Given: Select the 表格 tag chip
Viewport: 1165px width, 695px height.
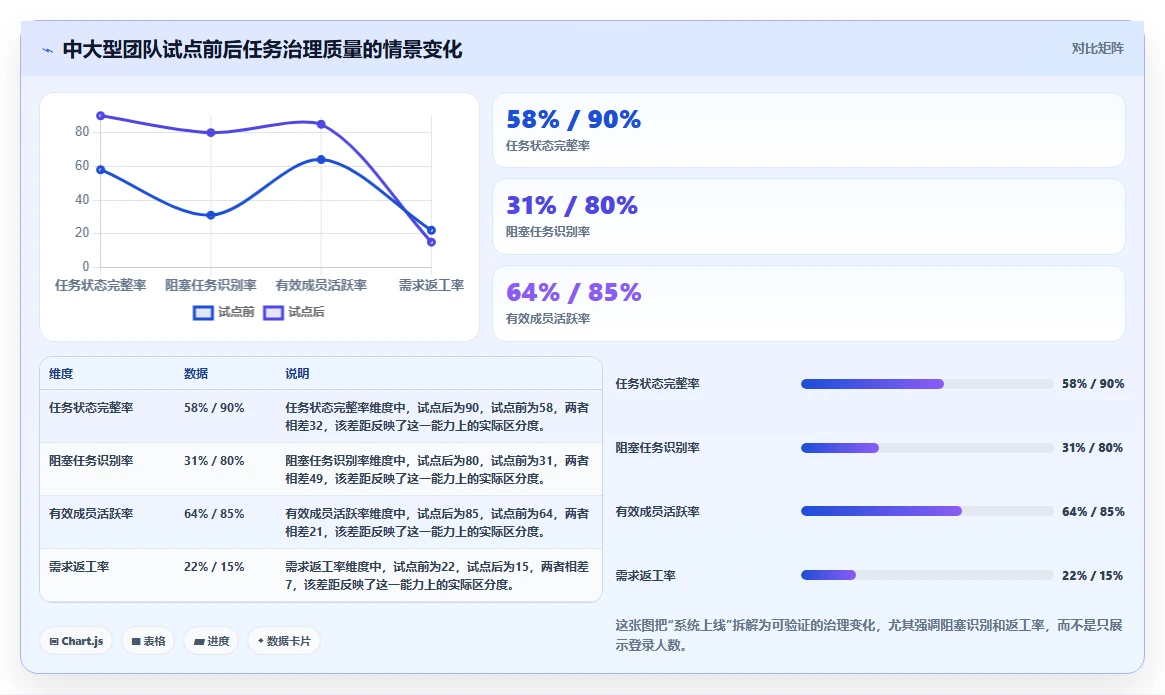Looking at the screenshot, I should pyautogui.click(x=148, y=641).
